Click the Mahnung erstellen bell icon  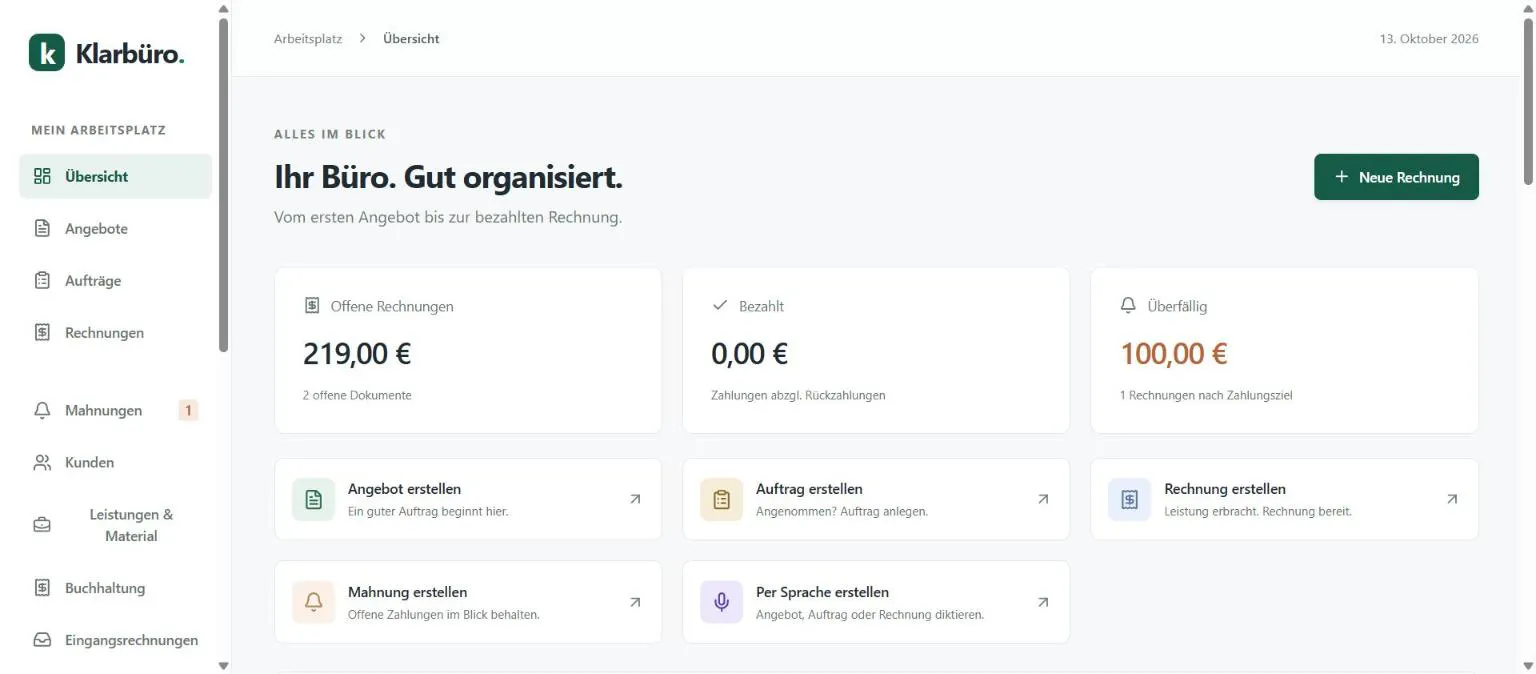(313, 602)
